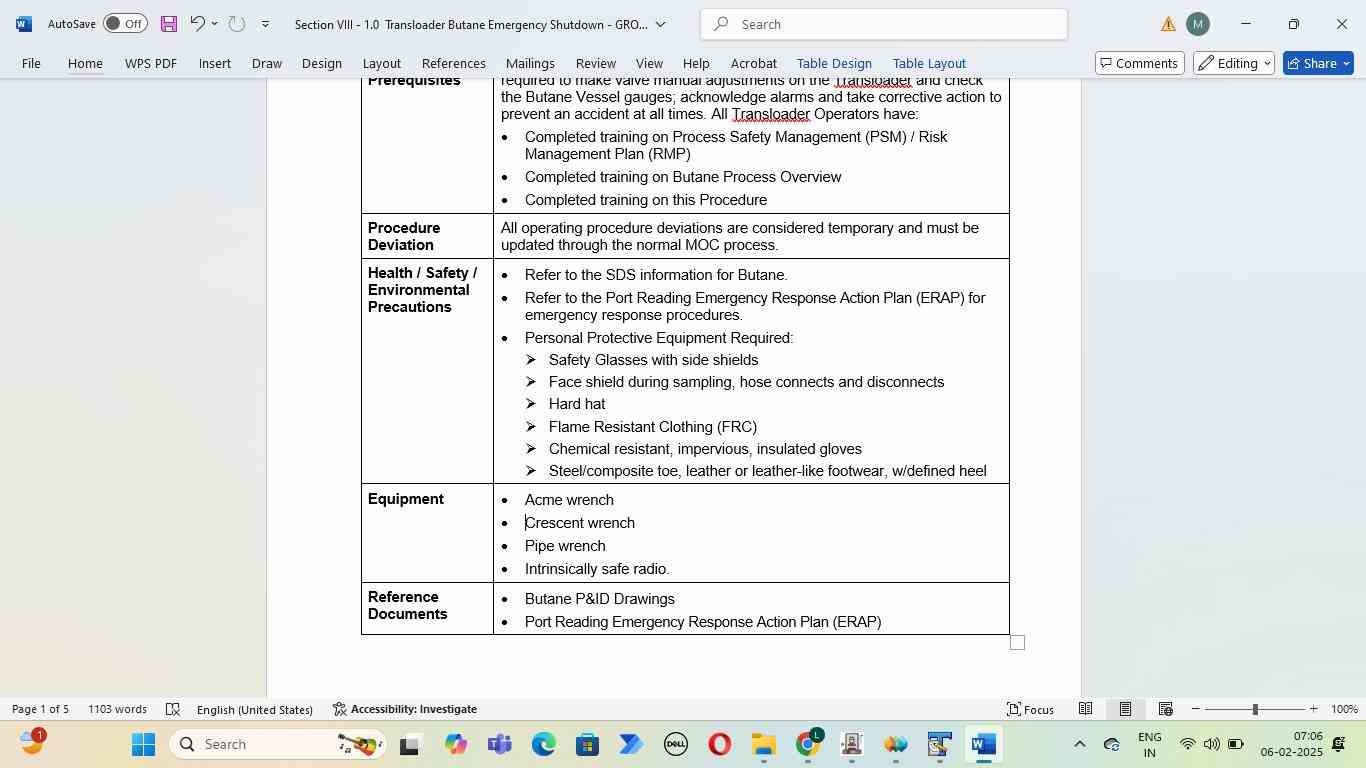Expand the document title dropdown chevron
Image resolution: width=1366 pixels, height=768 pixels.
click(660, 24)
